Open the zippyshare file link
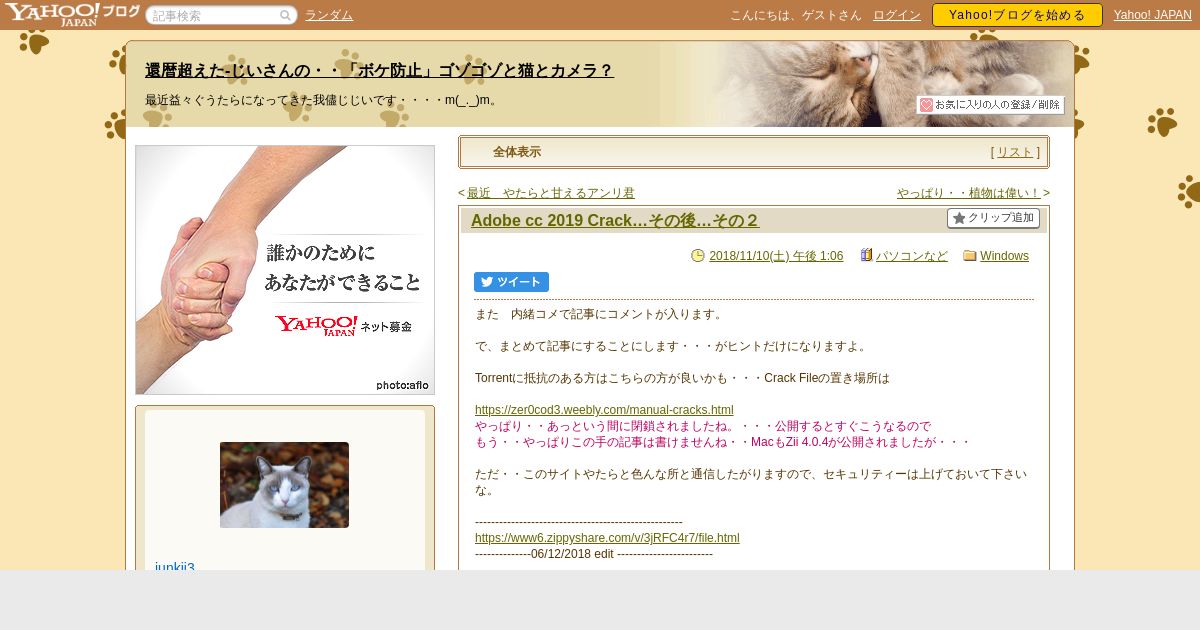Screen dimensions: 1200x630 click(607, 538)
